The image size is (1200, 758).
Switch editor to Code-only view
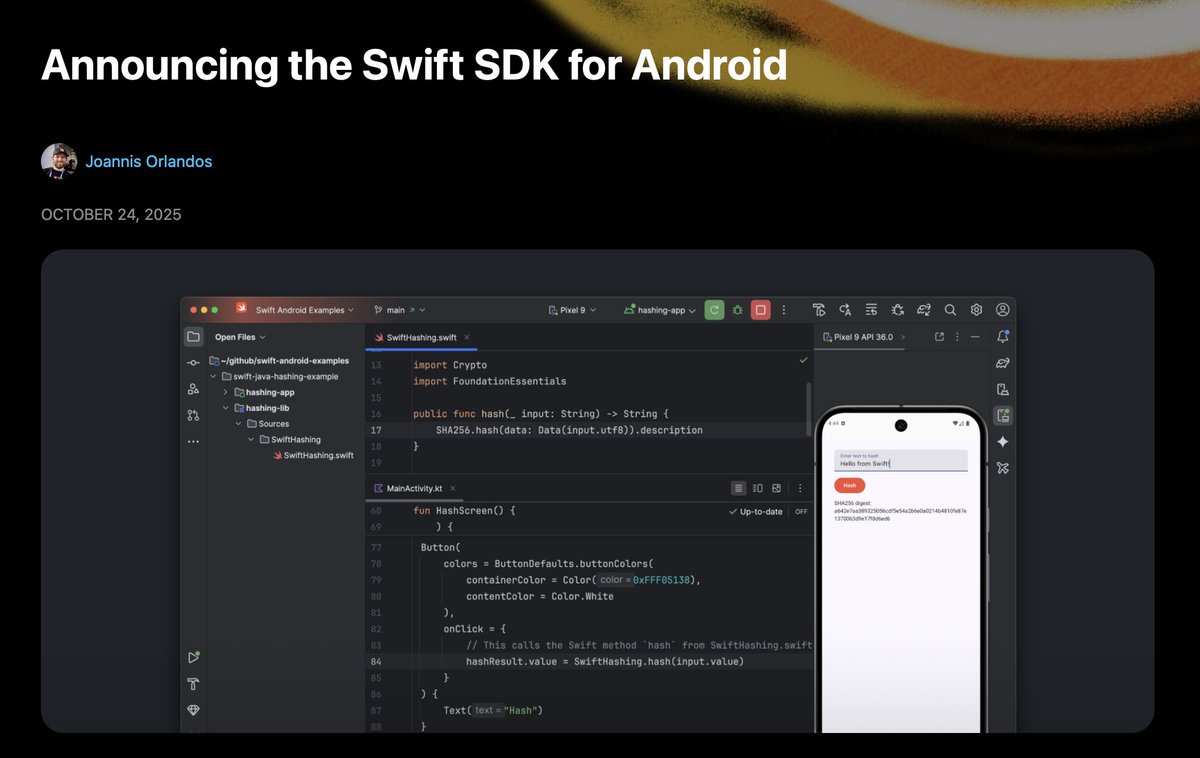738,488
